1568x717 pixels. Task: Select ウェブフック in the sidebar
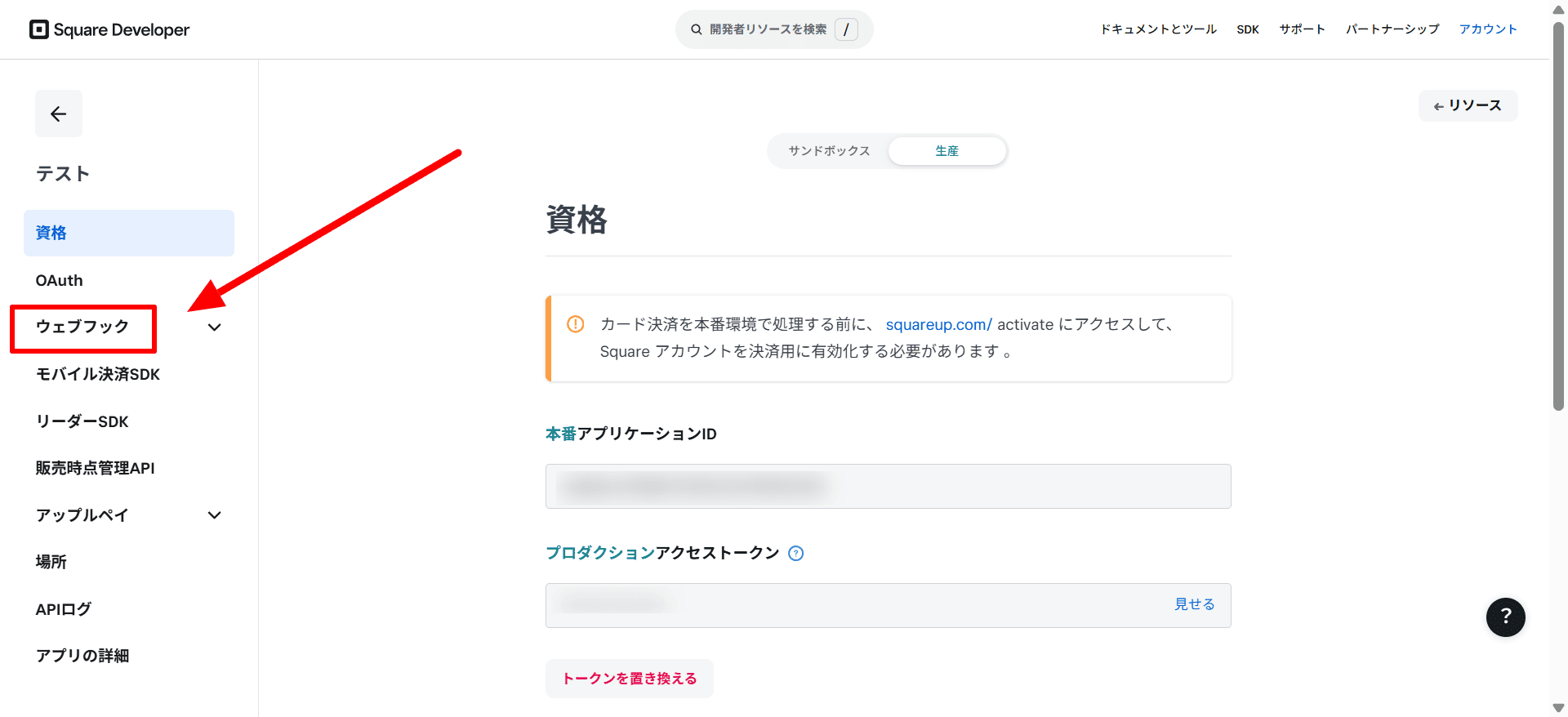(x=82, y=327)
